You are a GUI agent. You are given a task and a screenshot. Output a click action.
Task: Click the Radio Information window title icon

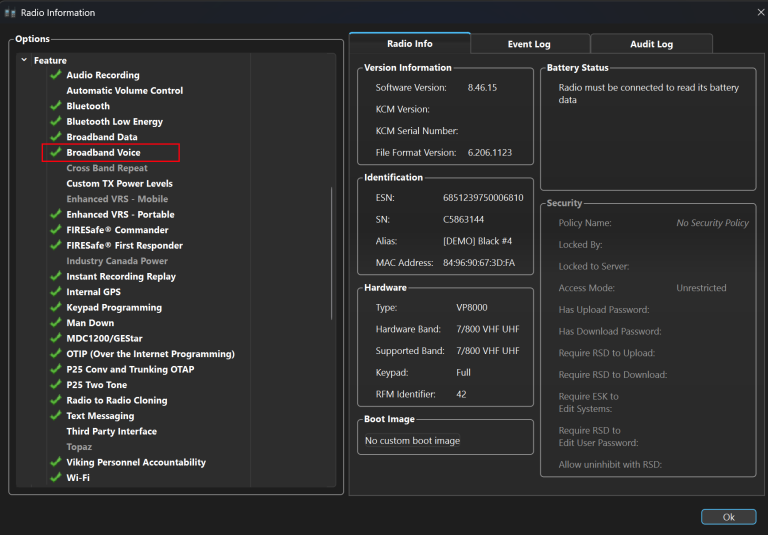11,13
